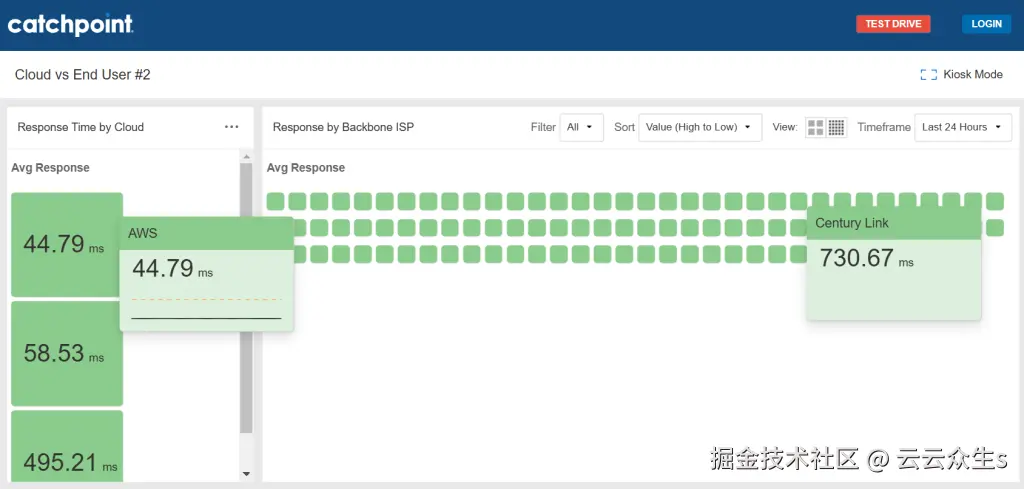Select the 495.21 ms response tile
This screenshot has width=1024, height=489.
coord(67,447)
